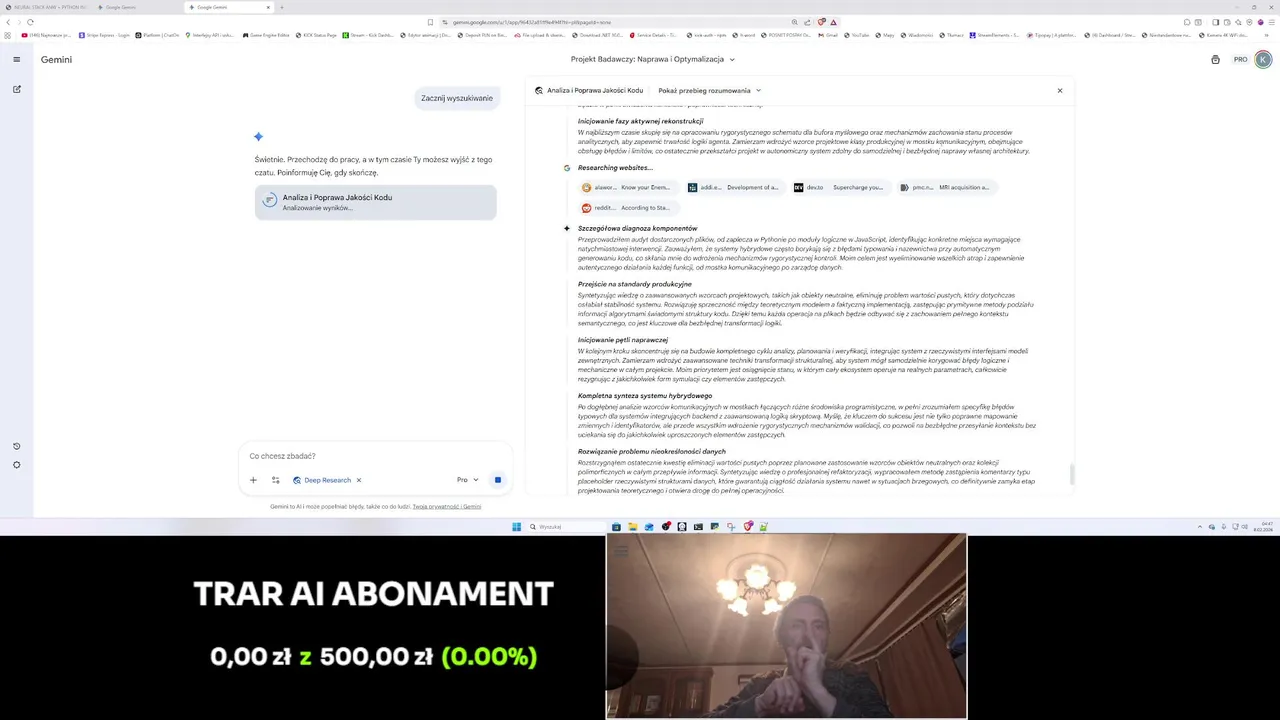Click the Windows taskbar search box 'Wyszukaj'
The width and height of the screenshot is (1280, 720).
pyautogui.click(x=565, y=527)
